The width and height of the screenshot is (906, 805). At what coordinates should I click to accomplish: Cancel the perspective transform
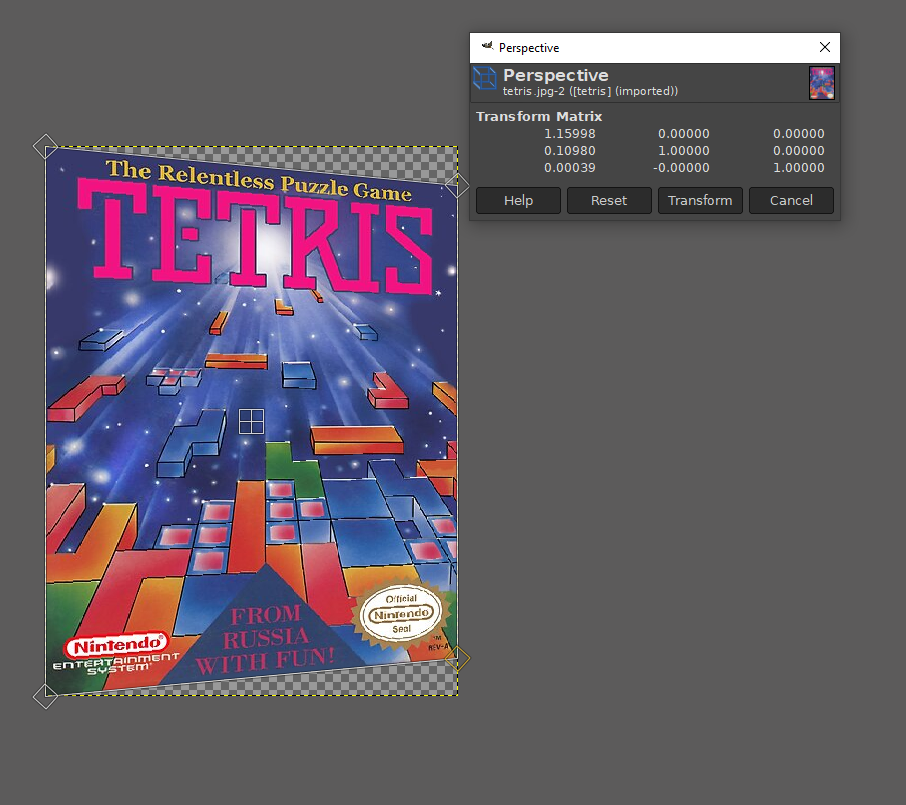pos(791,200)
